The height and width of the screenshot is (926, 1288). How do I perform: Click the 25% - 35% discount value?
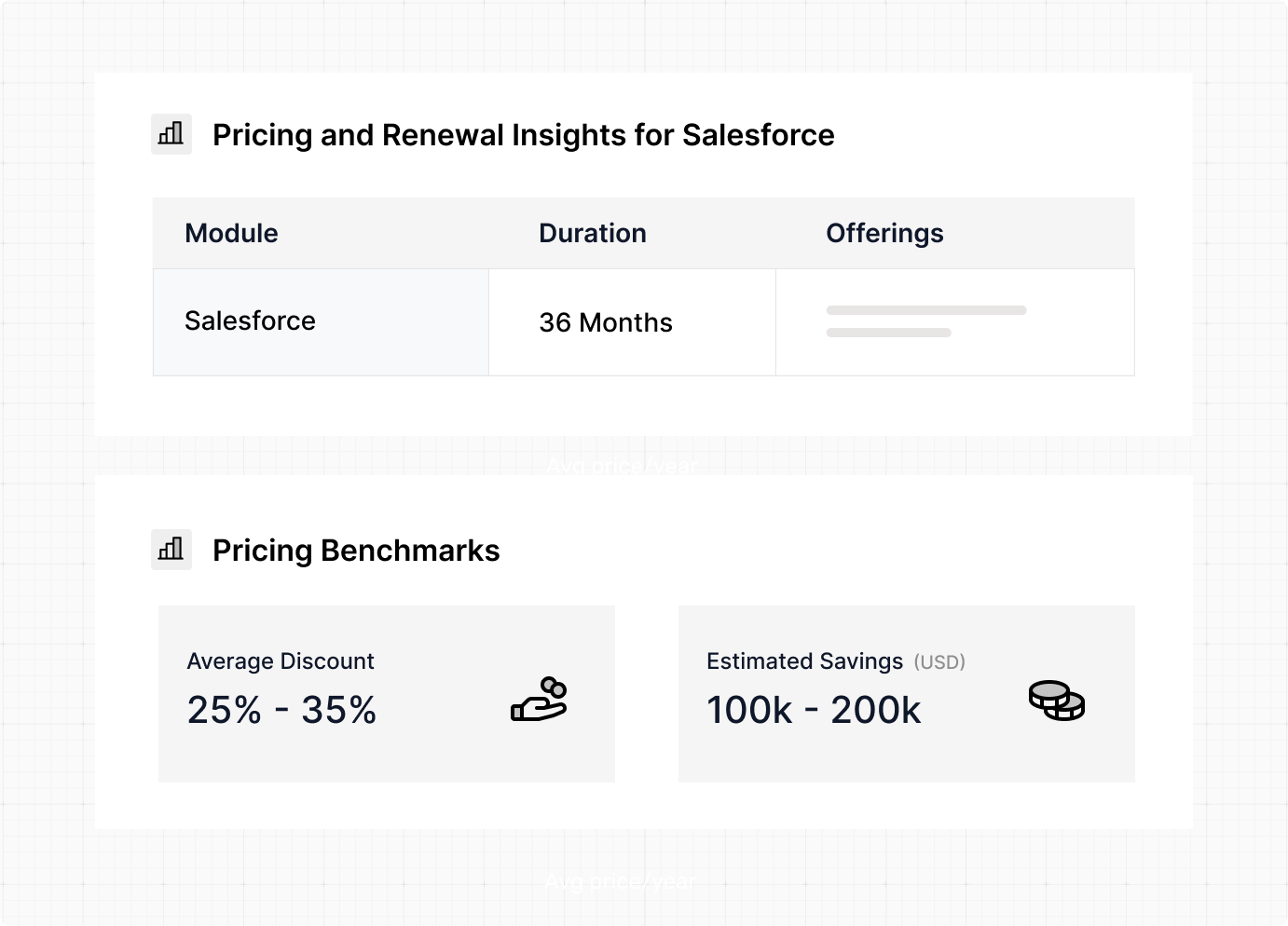pos(281,710)
